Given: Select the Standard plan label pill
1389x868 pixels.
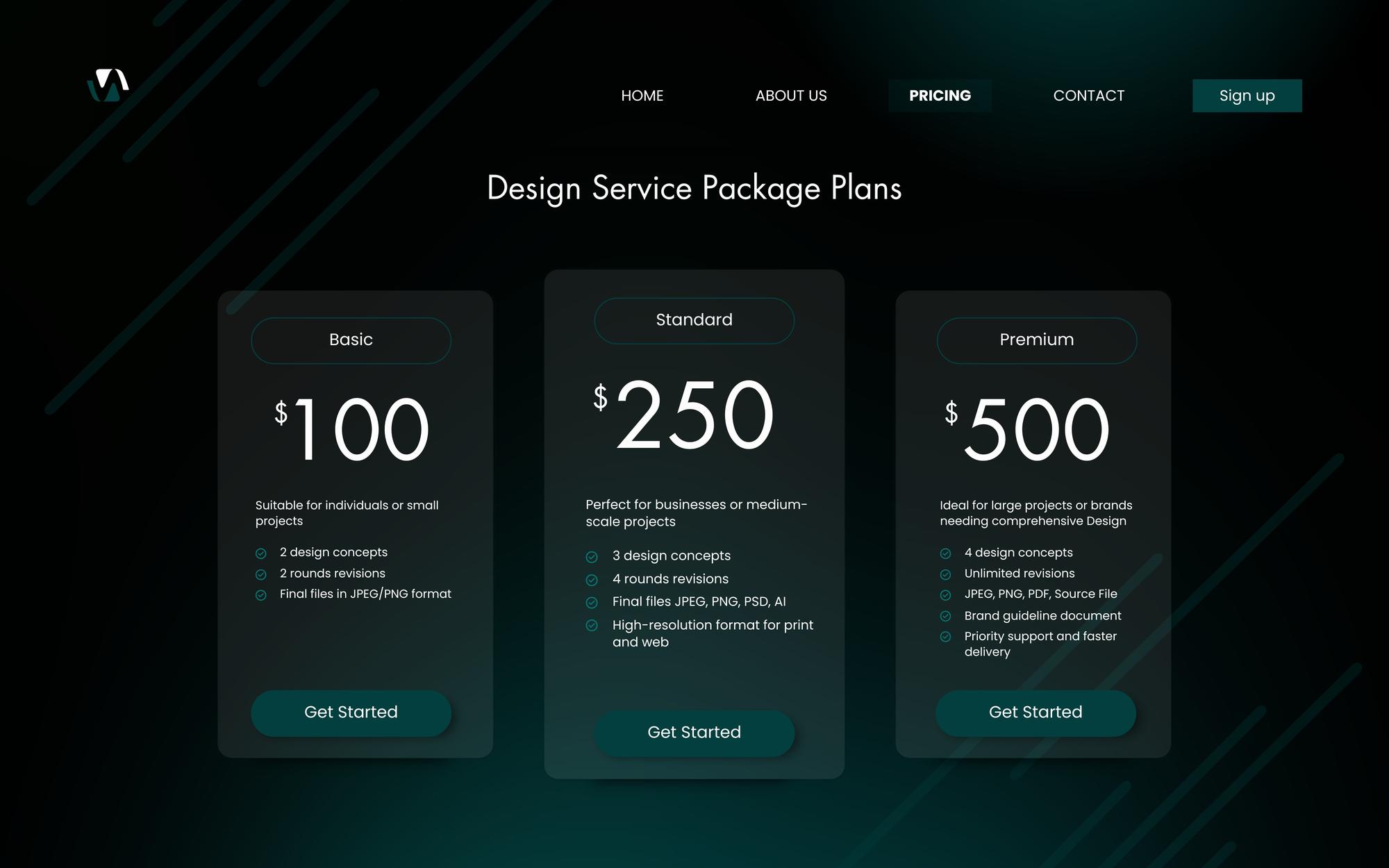Looking at the screenshot, I should coord(694,321).
